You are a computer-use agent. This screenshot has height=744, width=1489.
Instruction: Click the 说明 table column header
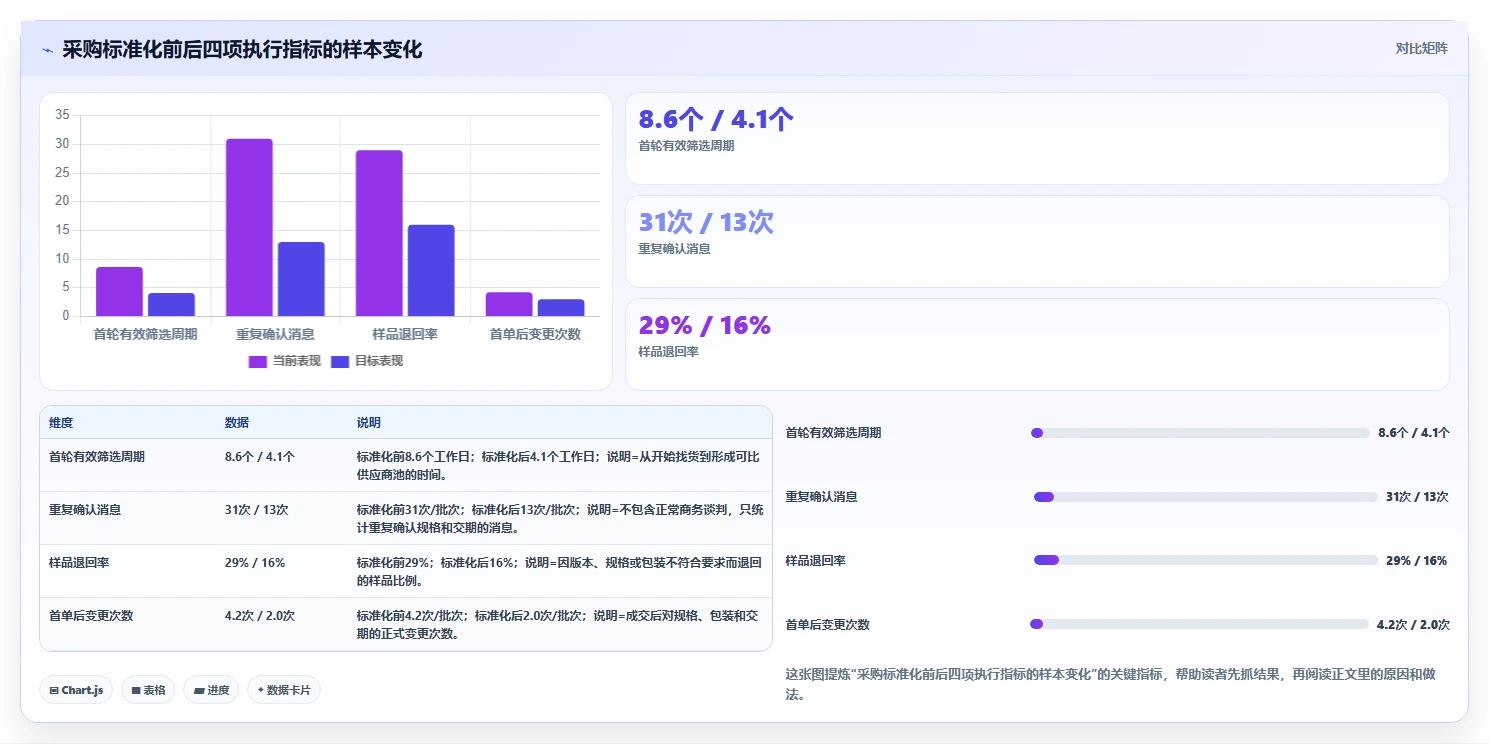pyautogui.click(x=369, y=423)
